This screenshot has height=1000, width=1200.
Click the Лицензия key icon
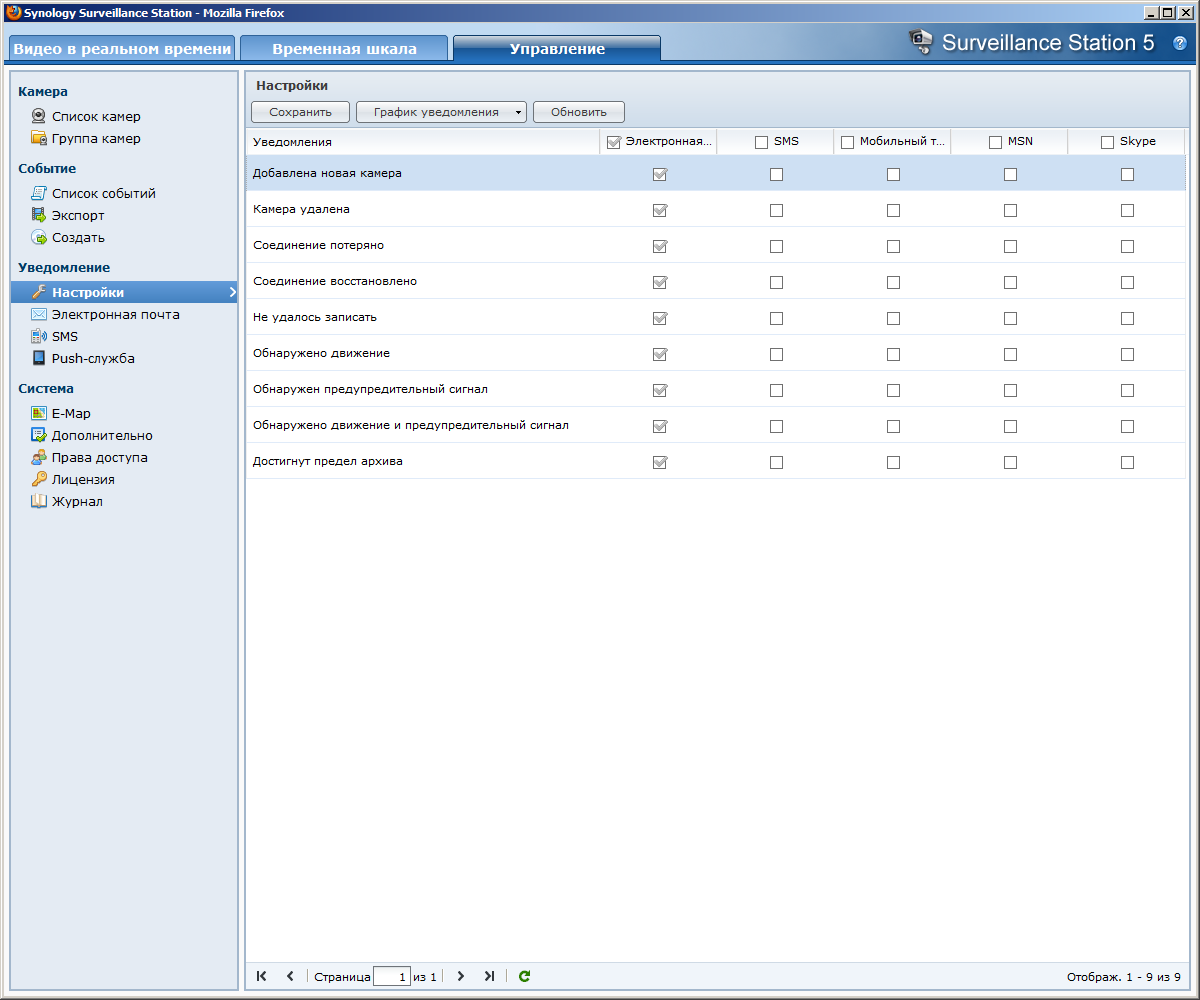coord(39,479)
